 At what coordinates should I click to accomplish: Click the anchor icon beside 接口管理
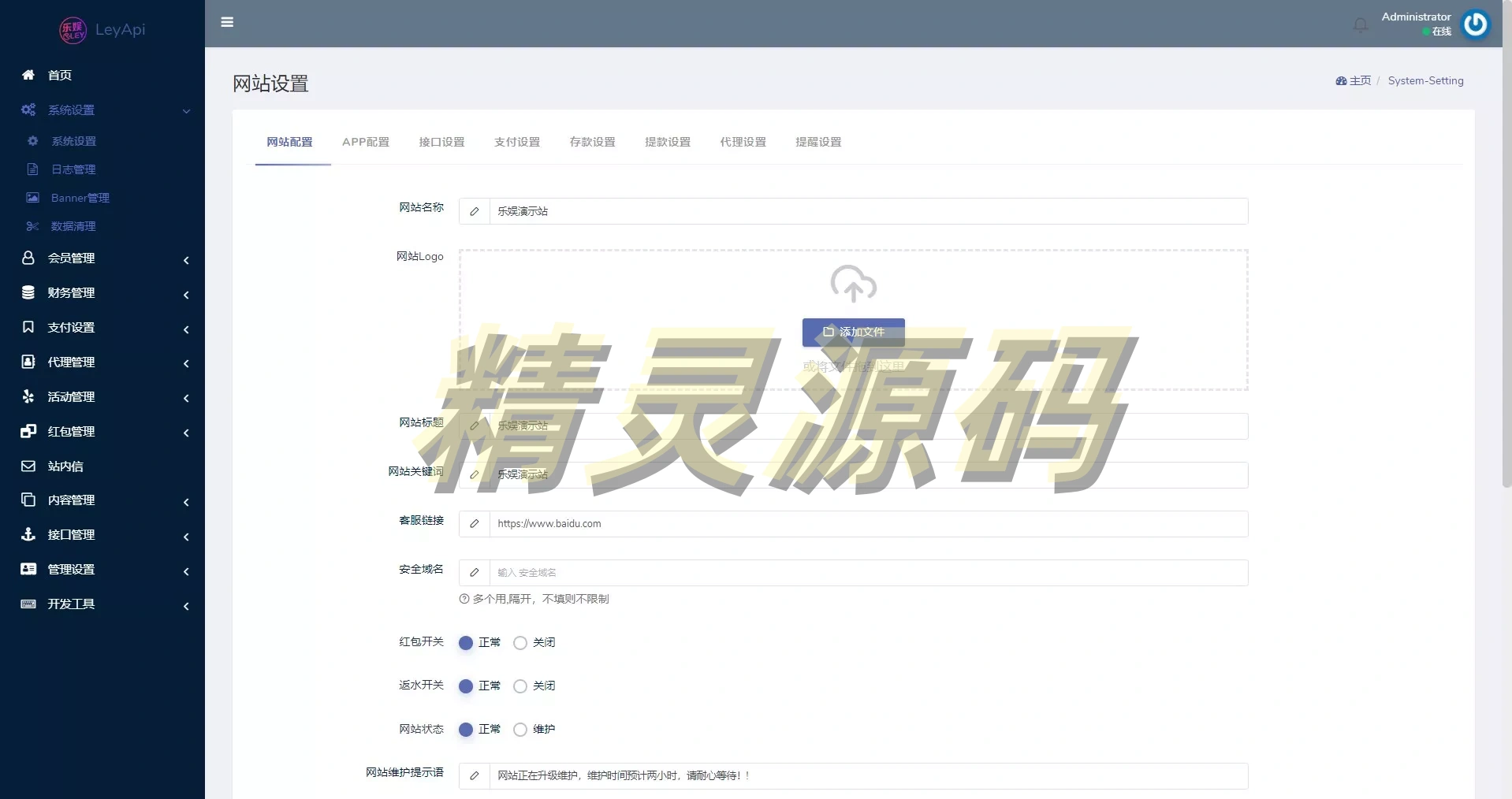click(x=28, y=534)
